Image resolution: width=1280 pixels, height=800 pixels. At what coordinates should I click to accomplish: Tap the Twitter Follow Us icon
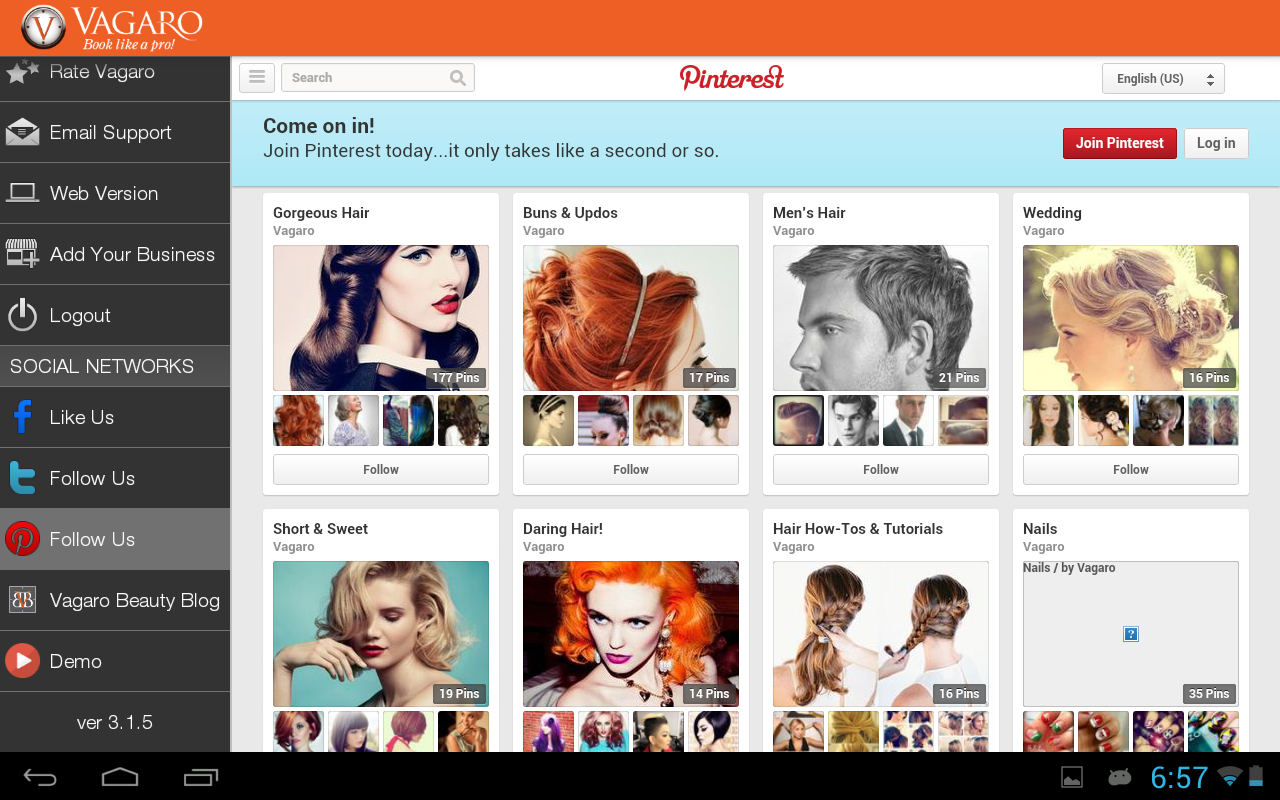(x=22, y=478)
